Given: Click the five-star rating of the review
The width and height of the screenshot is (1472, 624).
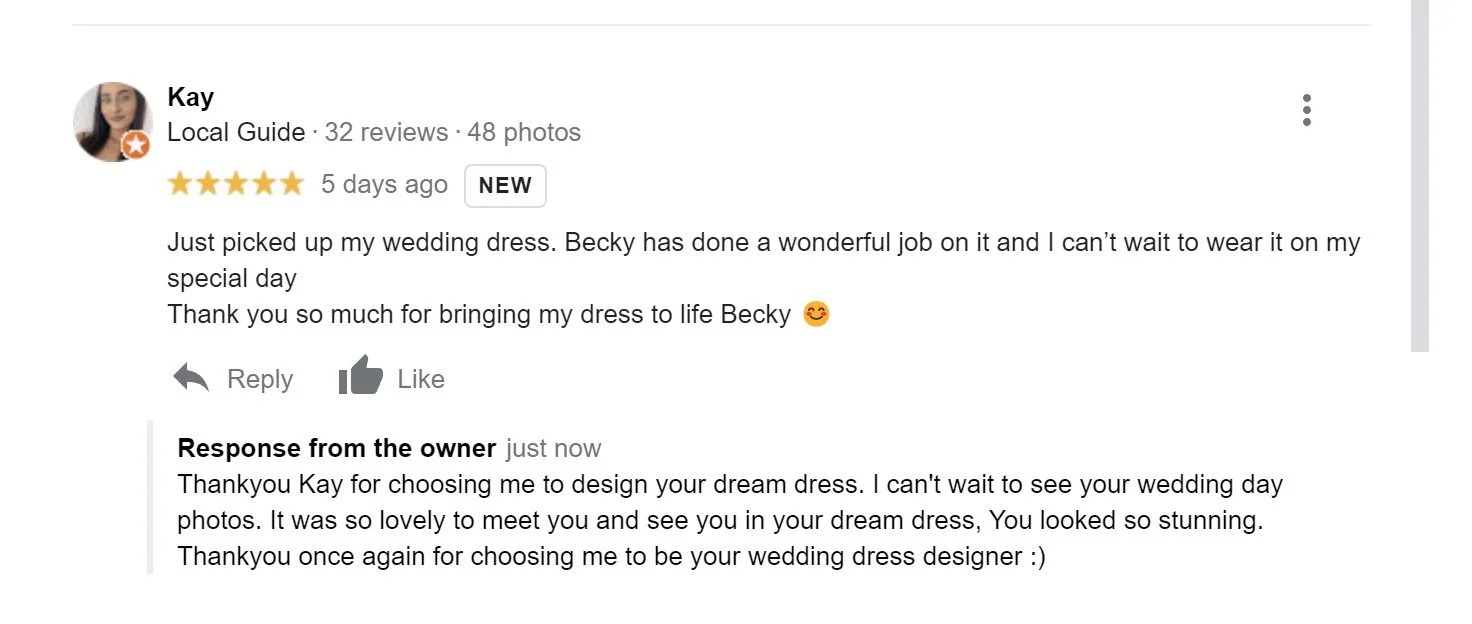Looking at the screenshot, I should click(235, 184).
